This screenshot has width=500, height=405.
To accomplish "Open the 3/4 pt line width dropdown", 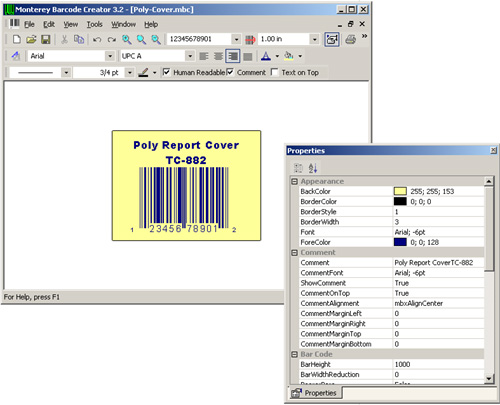I will click(130, 72).
